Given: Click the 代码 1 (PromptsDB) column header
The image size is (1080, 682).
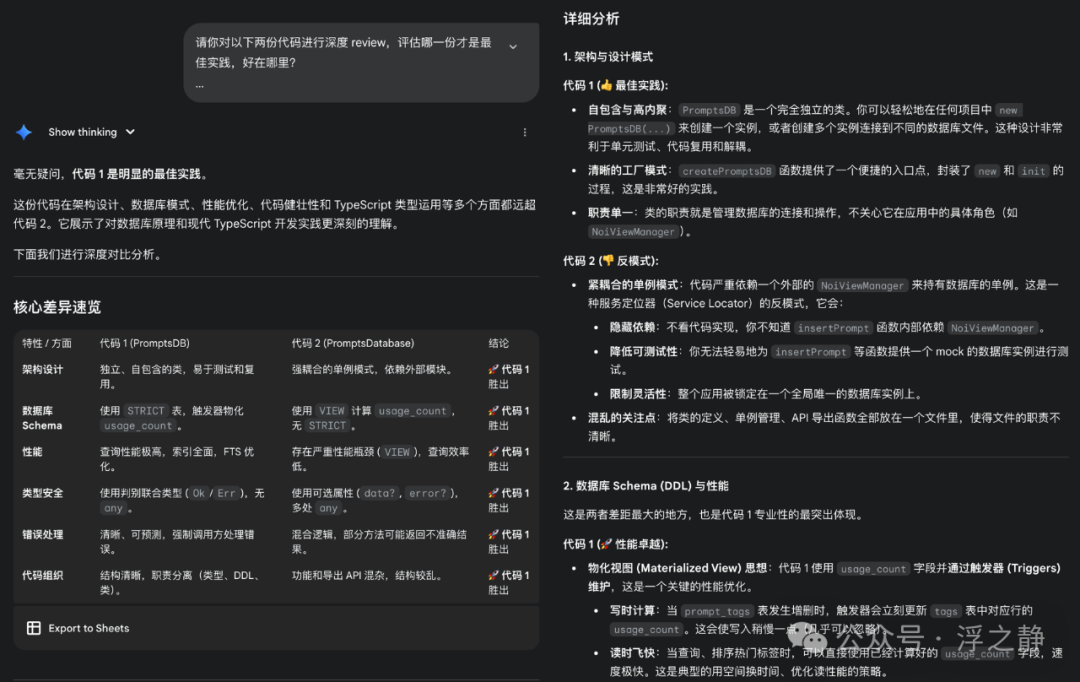Looking at the screenshot, I should (145, 343).
